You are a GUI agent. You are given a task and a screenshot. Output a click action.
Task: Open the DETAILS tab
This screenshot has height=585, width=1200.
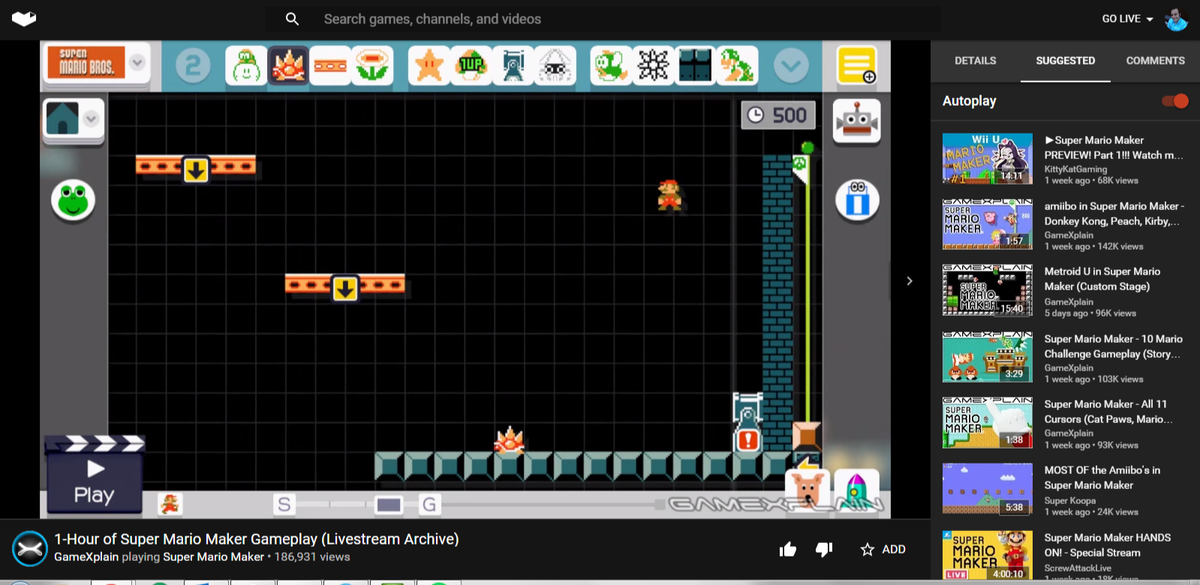click(975, 60)
